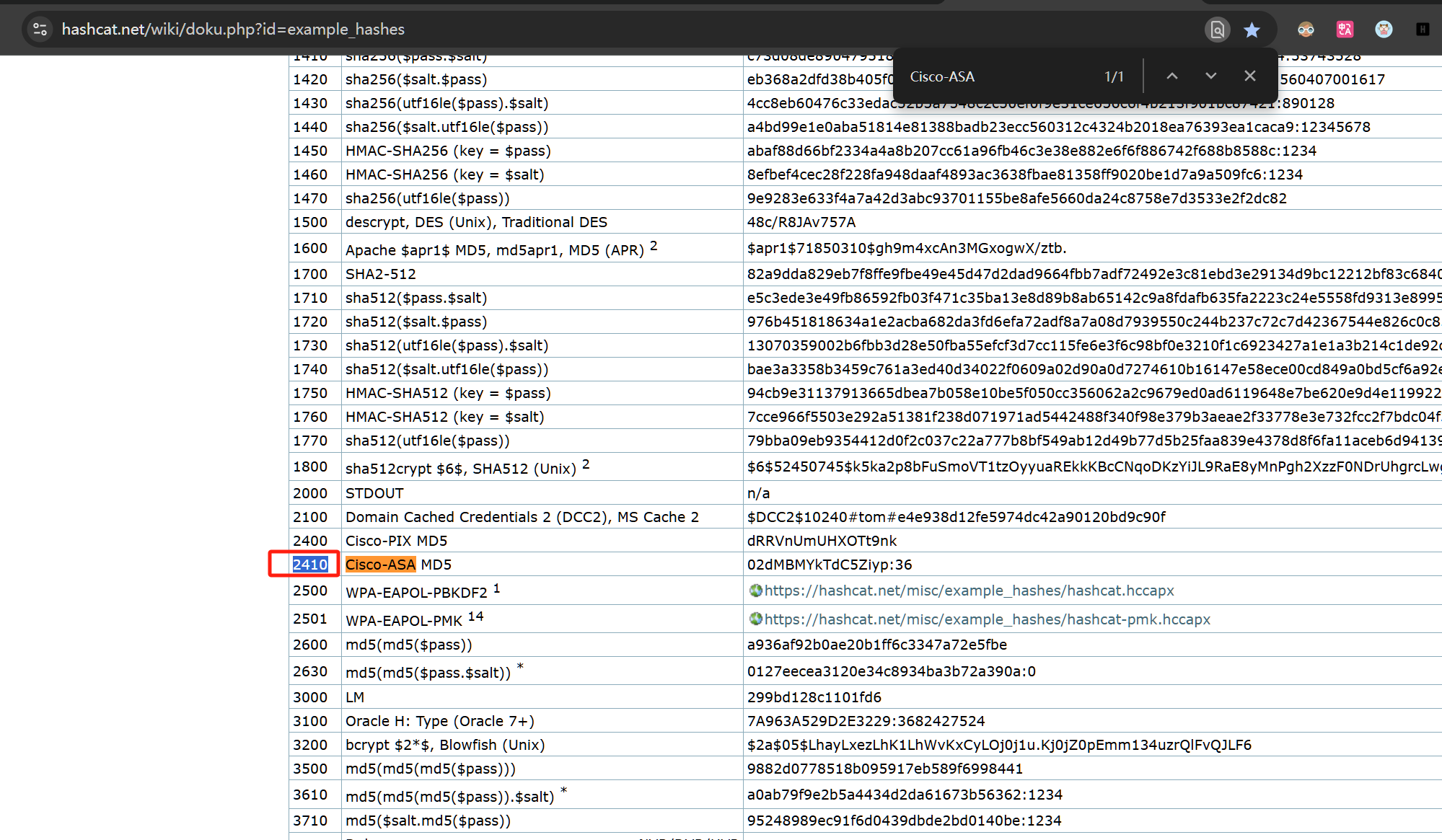The height and width of the screenshot is (840, 1442).
Task: Go to previous find result with up arrow
Action: (1172, 76)
